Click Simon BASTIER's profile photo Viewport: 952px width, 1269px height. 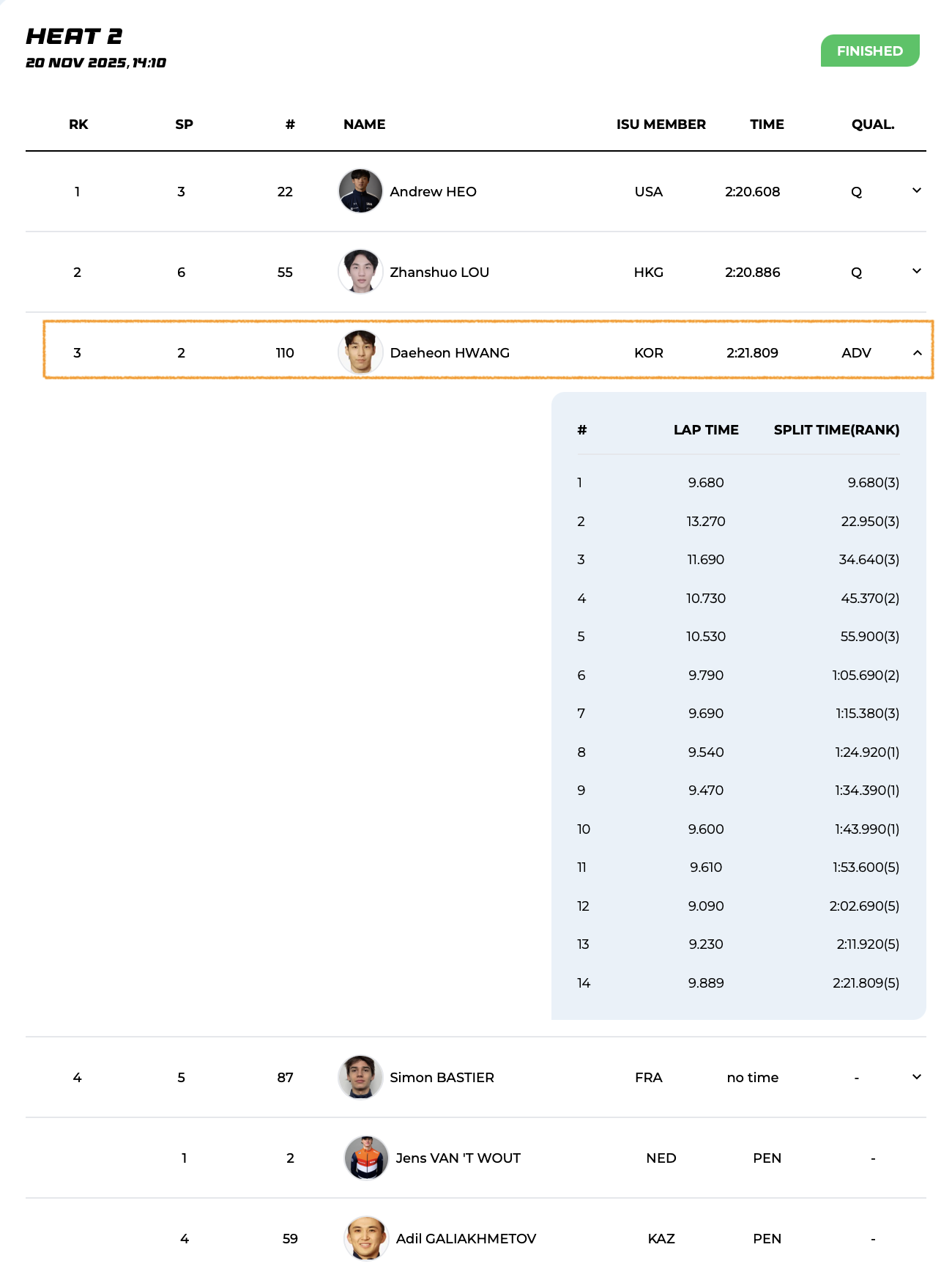[360, 1077]
